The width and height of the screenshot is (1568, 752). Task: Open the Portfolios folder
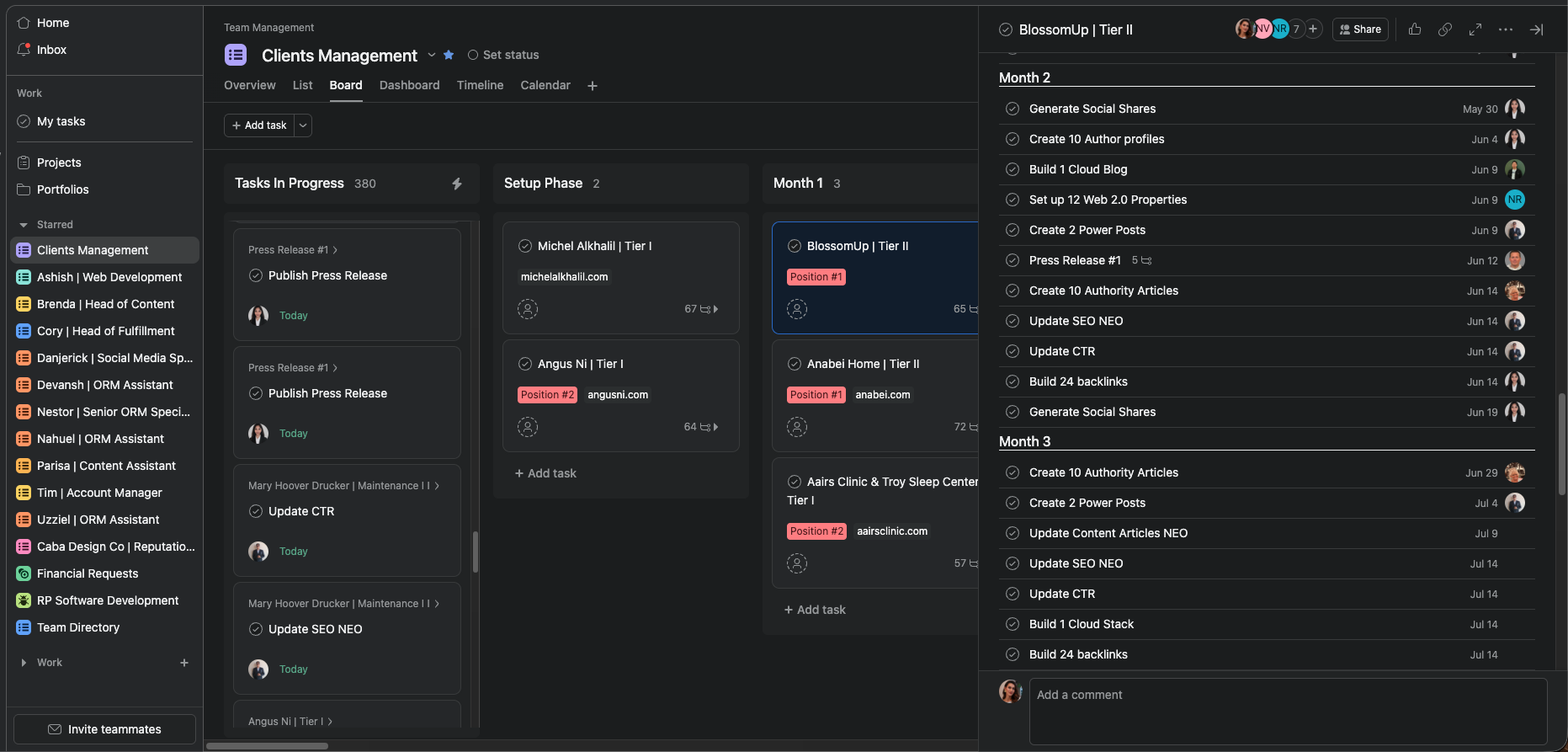[x=62, y=189]
